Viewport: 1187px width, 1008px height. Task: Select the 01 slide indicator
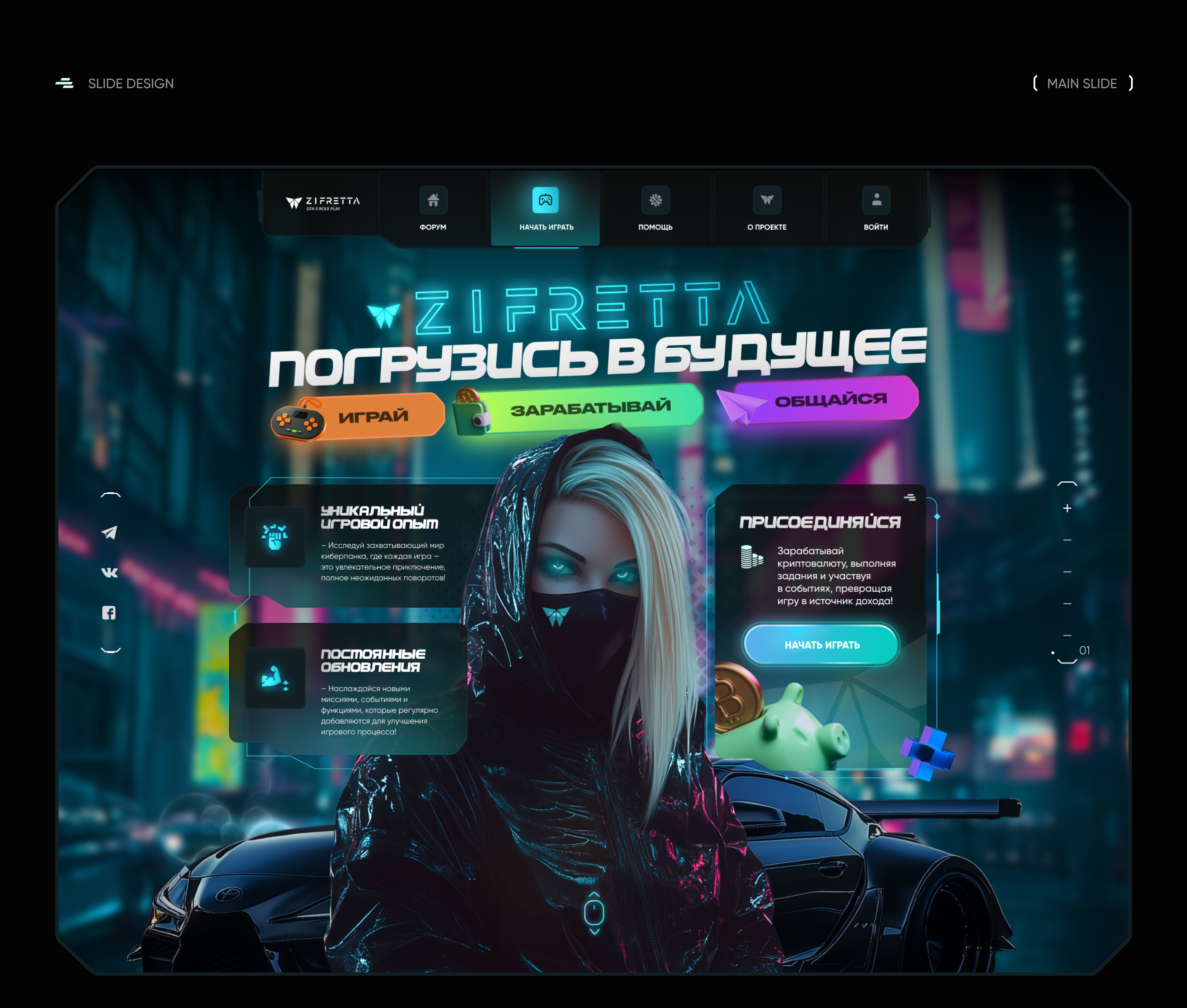coord(1084,650)
